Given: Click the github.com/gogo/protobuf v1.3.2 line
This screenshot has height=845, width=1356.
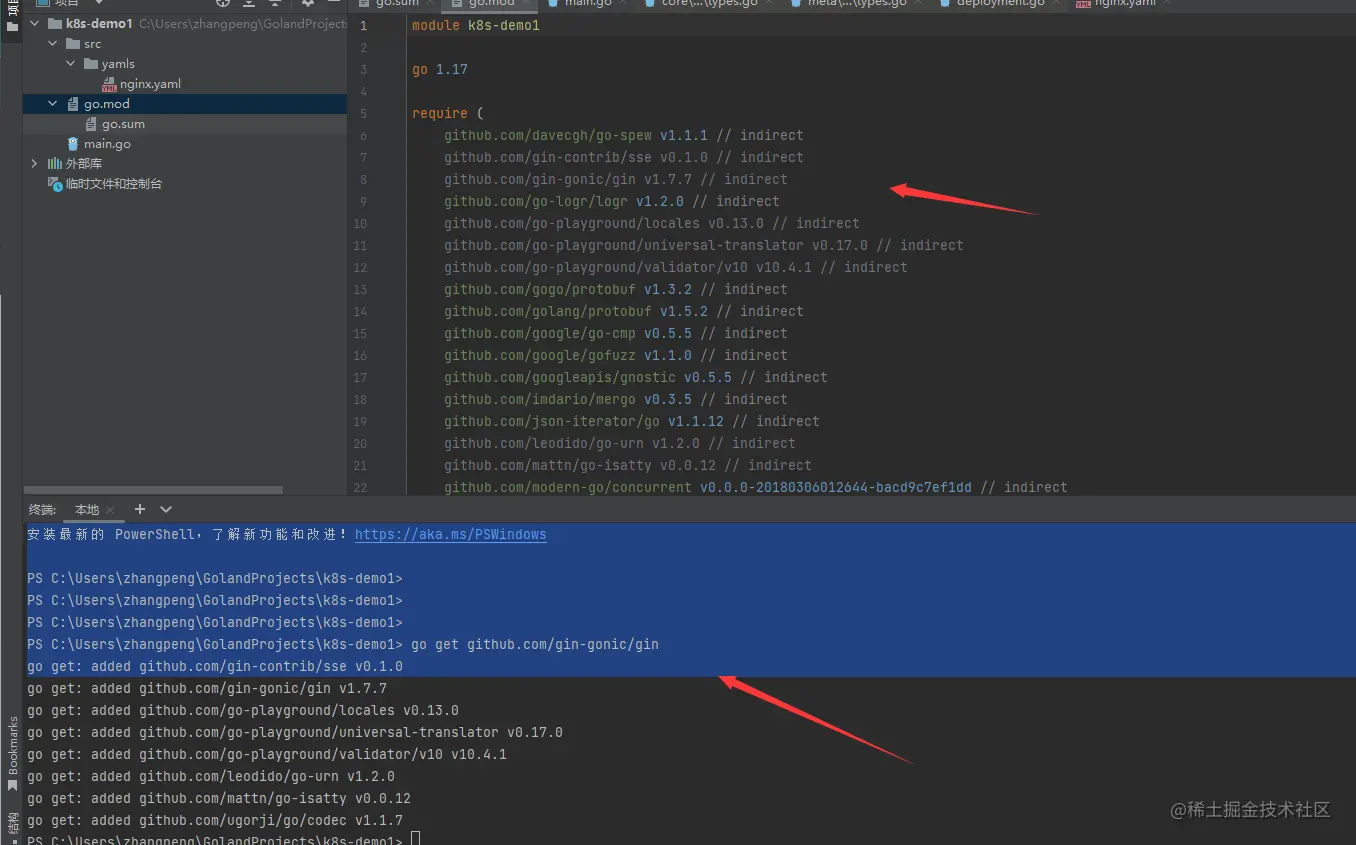Looking at the screenshot, I should coord(615,289).
